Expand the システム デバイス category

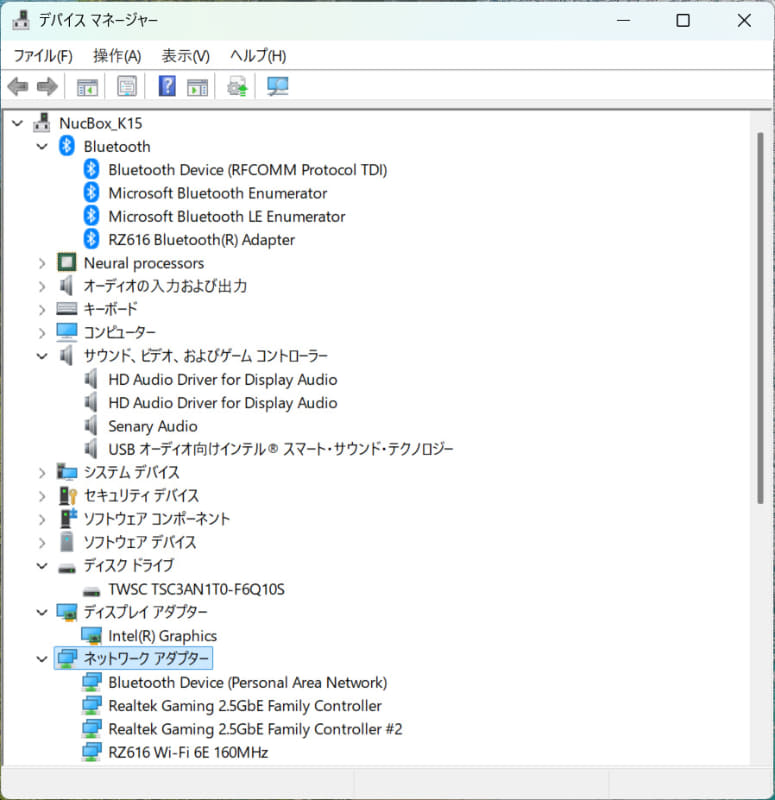click(x=42, y=472)
